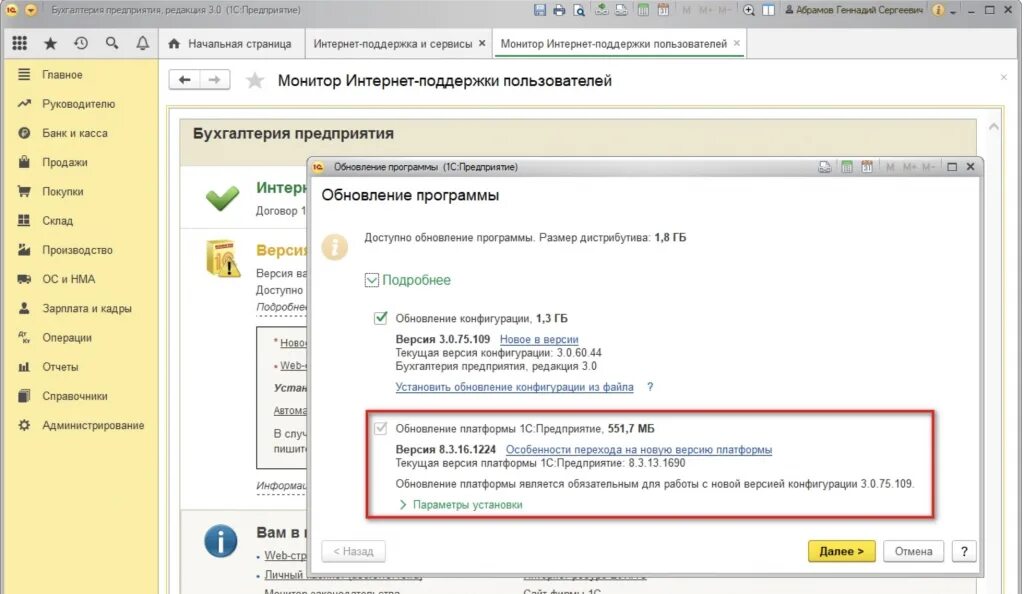Click the yellow info icon in title bar
The width and height of the screenshot is (1024, 594).
938,10
